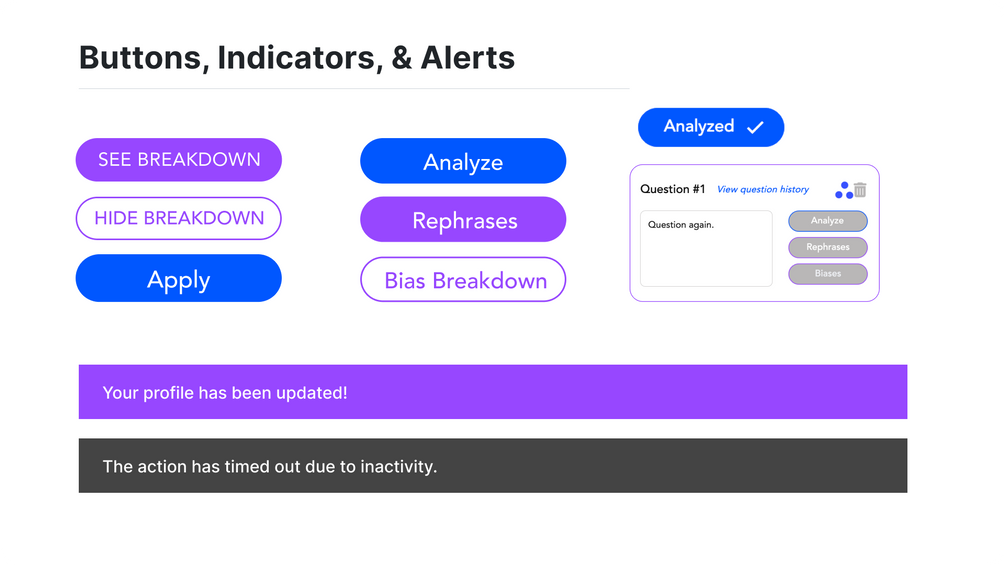1004x565 pixels.
Task: Click the 'Your profile has been updated!' text
Action: pos(225,393)
